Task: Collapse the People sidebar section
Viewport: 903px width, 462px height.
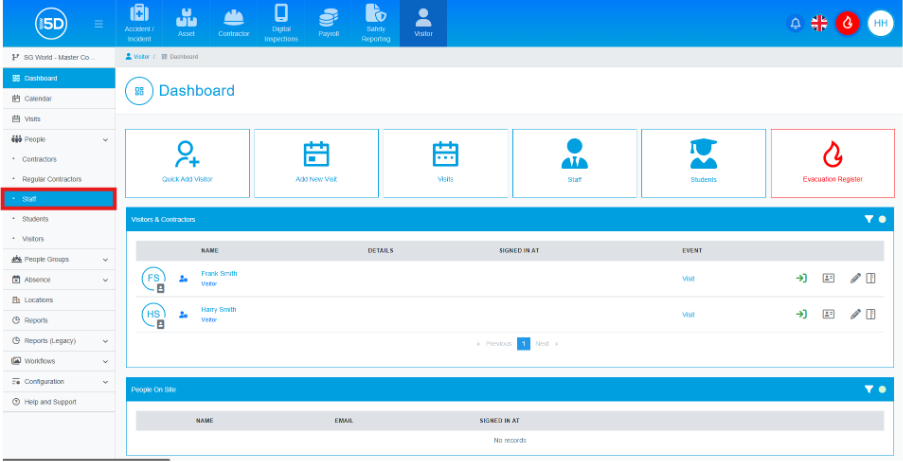Action: (59, 139)
